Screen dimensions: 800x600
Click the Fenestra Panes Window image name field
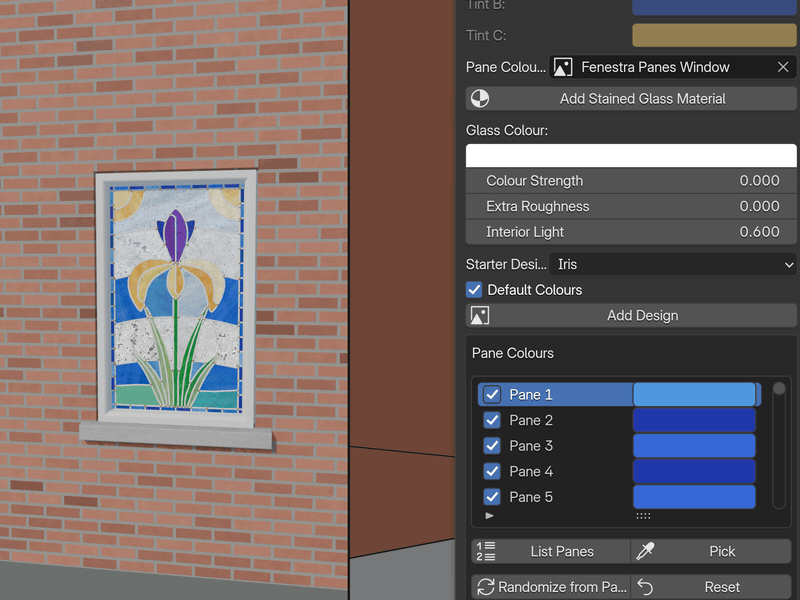point(673,67)
